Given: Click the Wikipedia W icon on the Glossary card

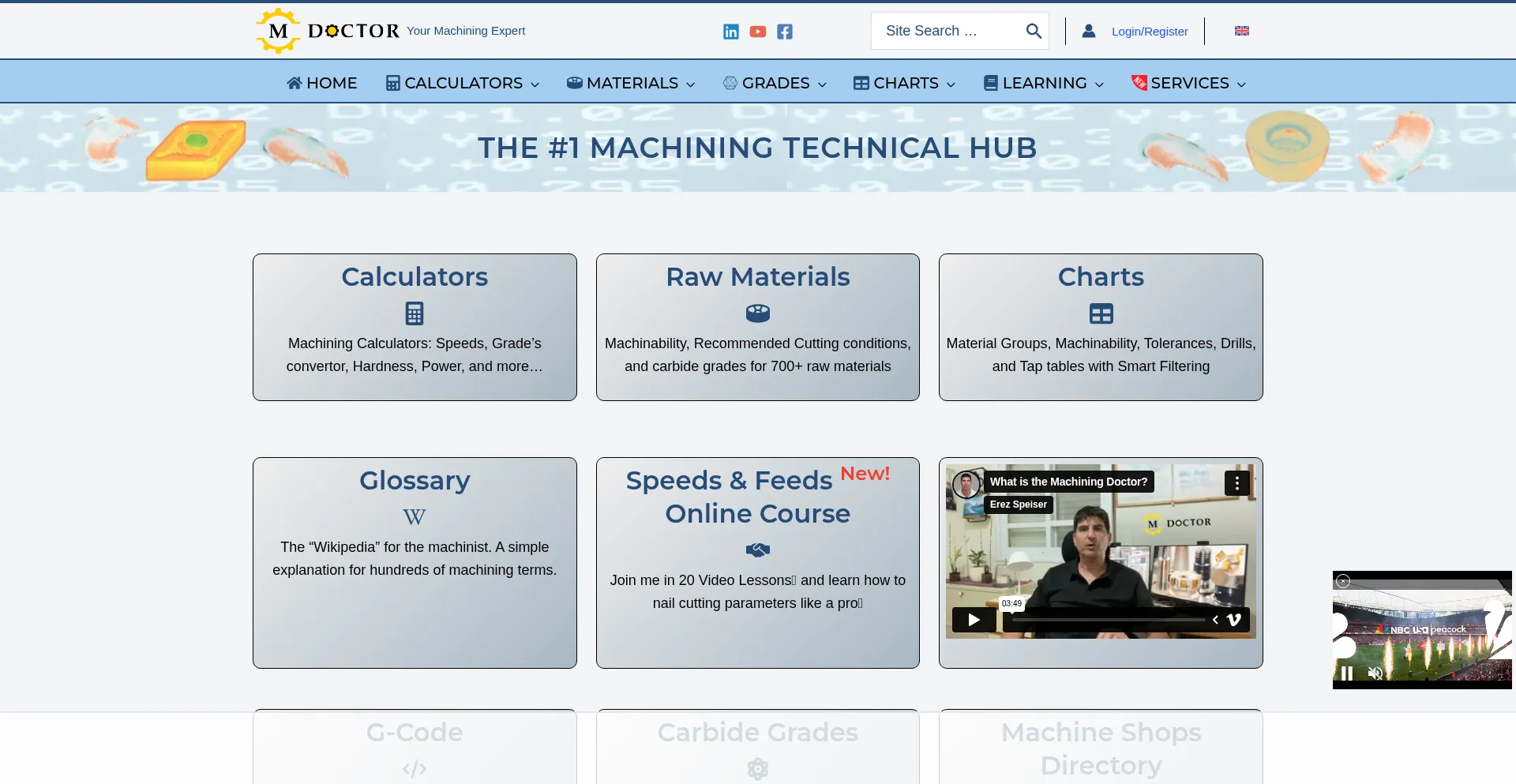Looking at the screenshot, I should 414,517.
